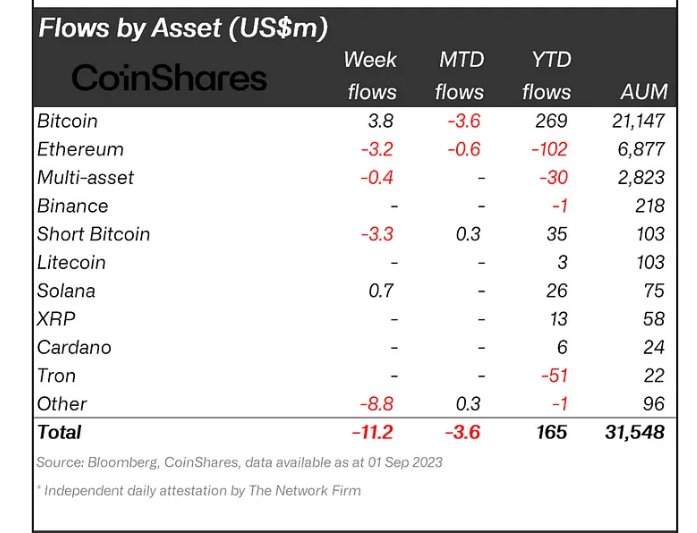
Task: Click Ethereum's YTD flows value -102
Action: click(x=549, y=149)
